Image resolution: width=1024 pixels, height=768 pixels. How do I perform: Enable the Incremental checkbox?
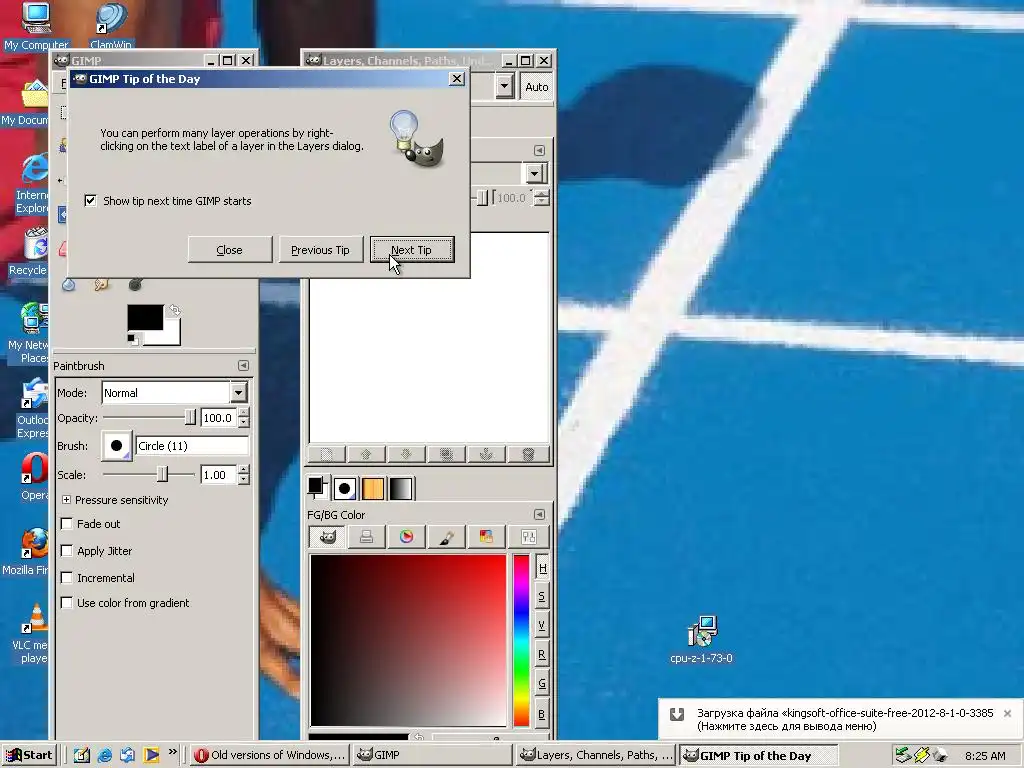tap(66, 578)
